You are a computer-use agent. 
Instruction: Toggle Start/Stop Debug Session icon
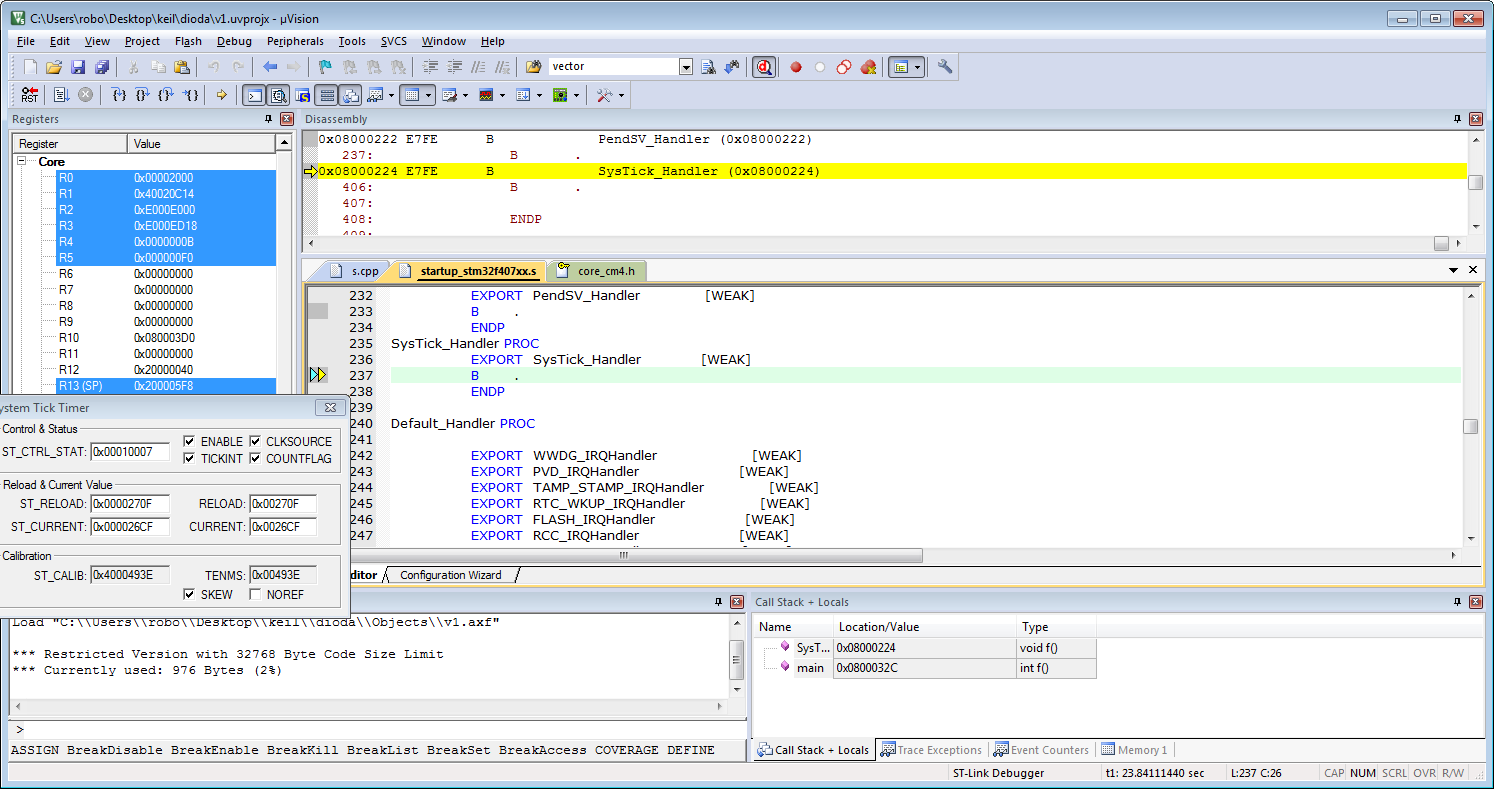764,67
